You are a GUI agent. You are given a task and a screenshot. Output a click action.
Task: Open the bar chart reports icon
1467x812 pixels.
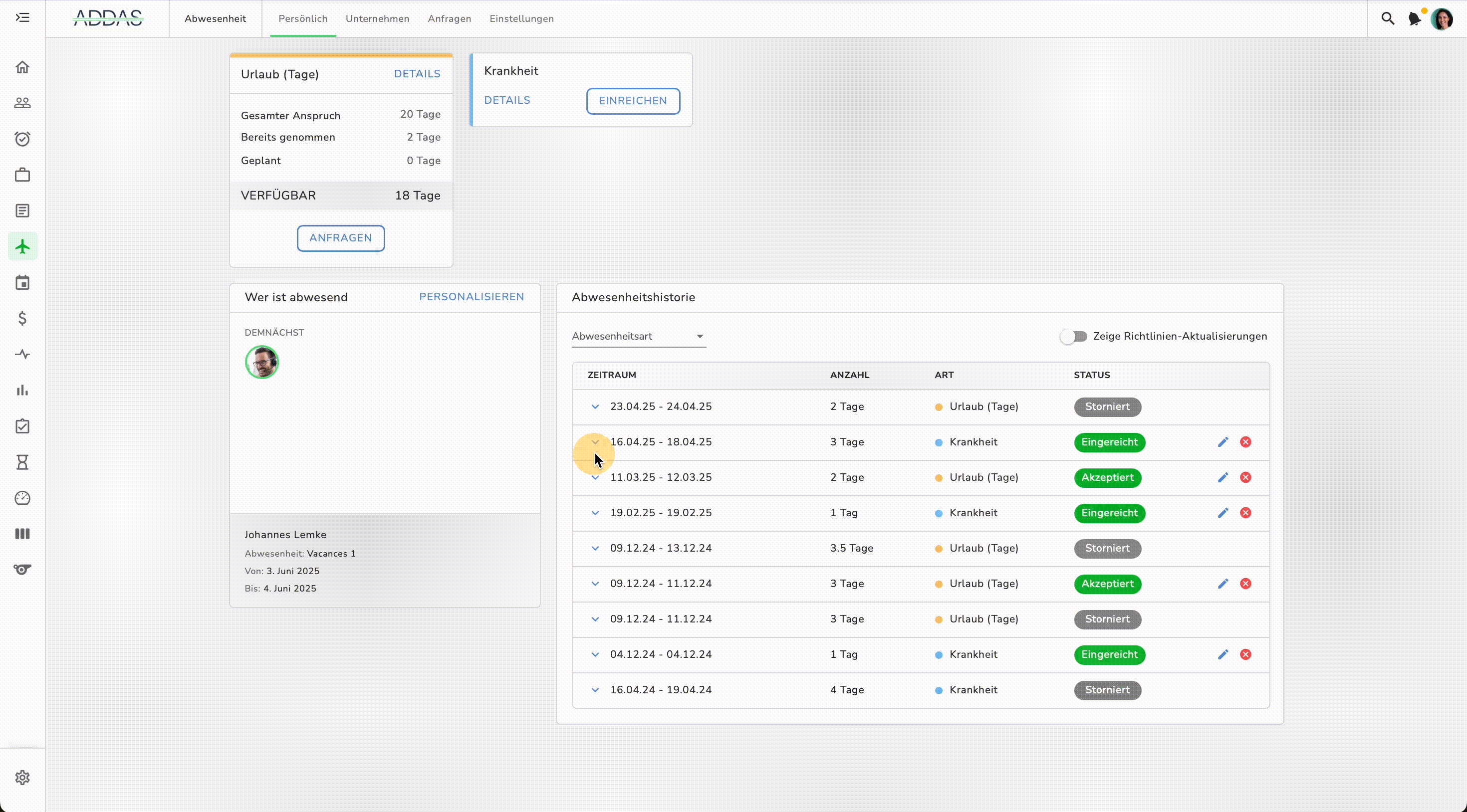(22, 390)
